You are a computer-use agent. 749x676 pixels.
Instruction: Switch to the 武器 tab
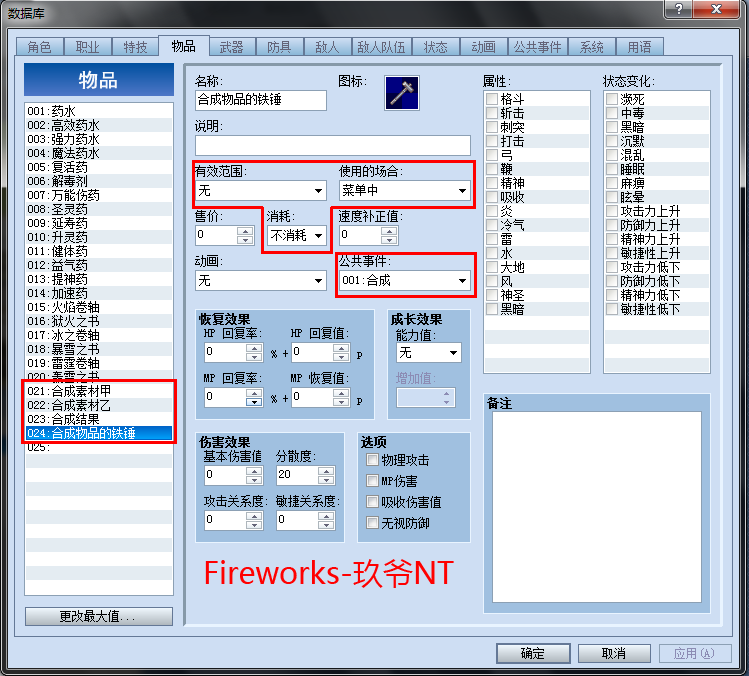232,47
